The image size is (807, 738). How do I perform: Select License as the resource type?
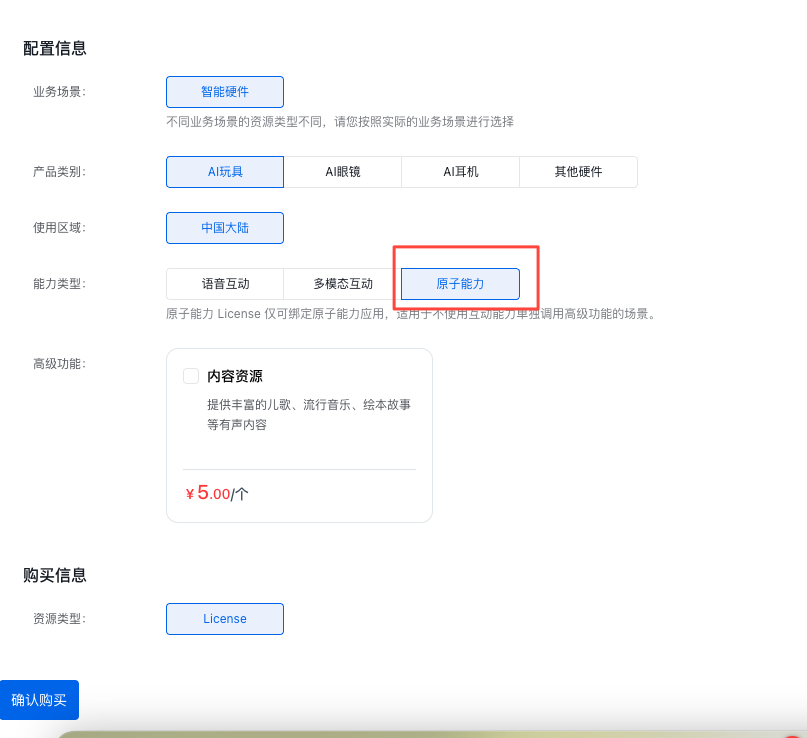pos(225,619)
